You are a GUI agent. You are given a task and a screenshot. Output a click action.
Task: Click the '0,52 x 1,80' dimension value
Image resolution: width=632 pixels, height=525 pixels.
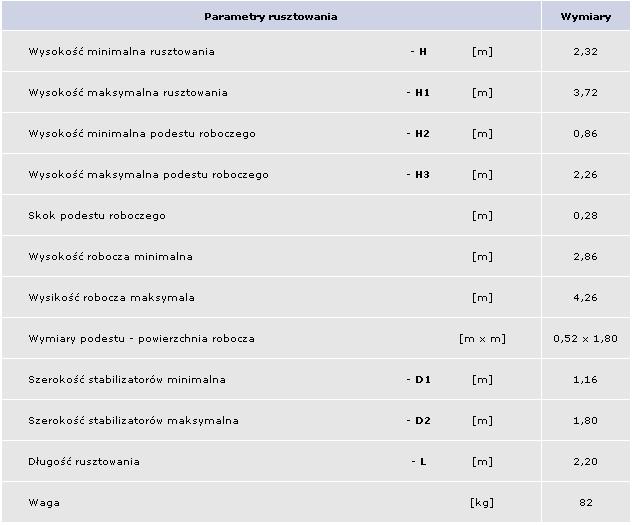click(x=585, y=339)
